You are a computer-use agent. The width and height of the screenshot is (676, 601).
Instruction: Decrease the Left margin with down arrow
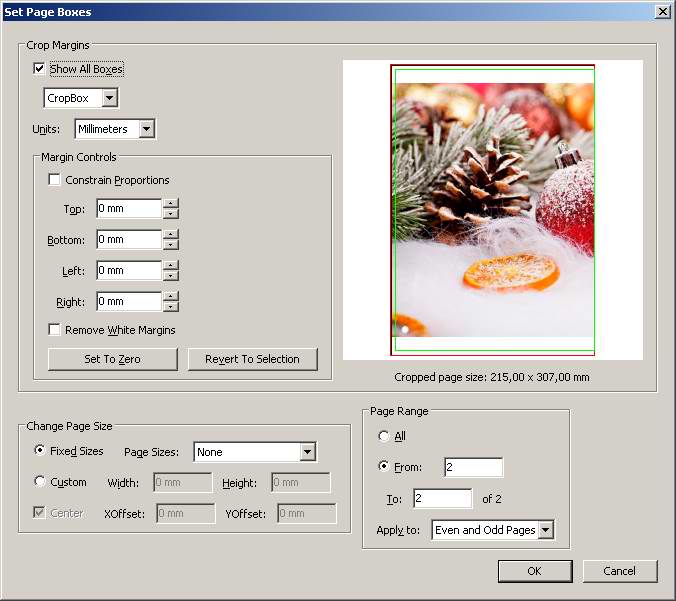pos(171,275)
